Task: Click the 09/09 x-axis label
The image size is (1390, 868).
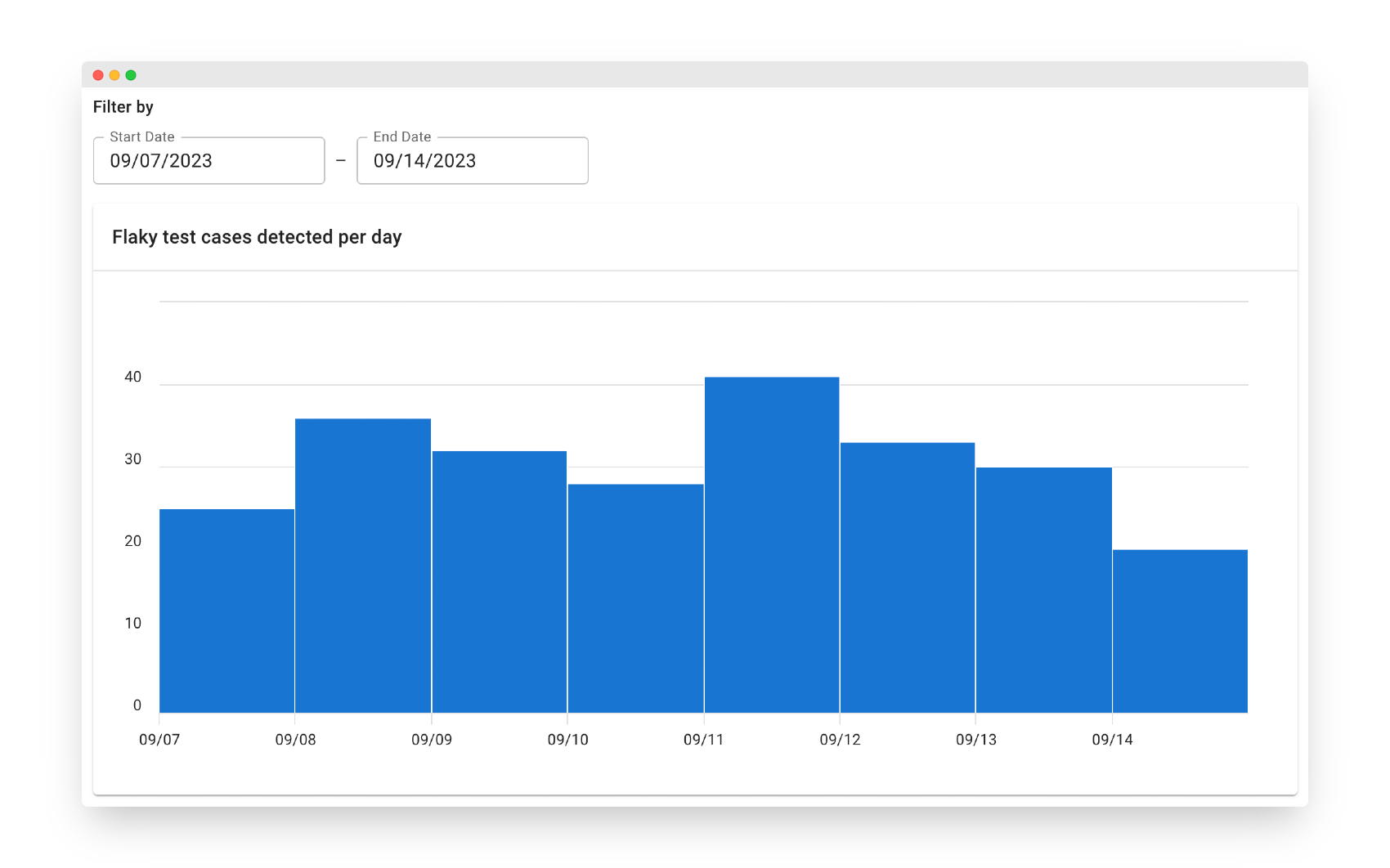Action: coord(432,740)
